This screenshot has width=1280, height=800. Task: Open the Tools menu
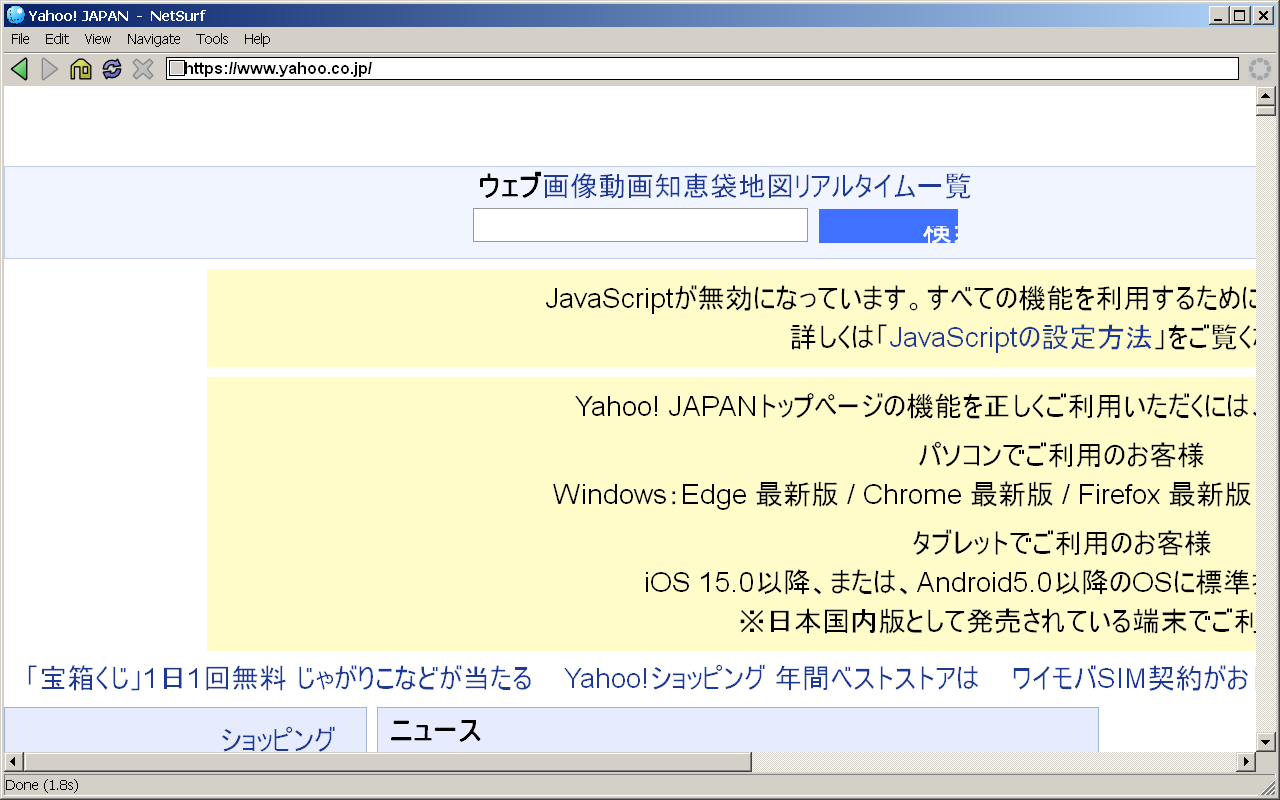click(x=212, y=39)
